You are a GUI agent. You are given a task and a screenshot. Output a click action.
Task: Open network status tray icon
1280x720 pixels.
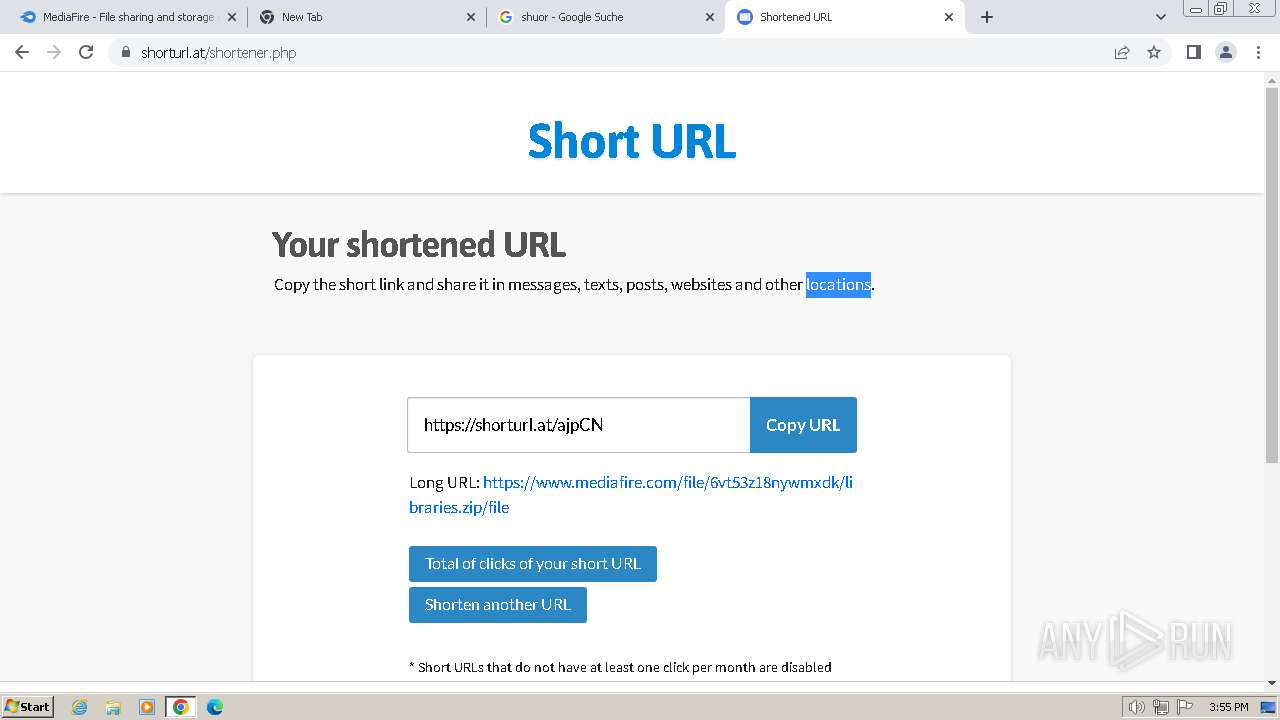1161,707
